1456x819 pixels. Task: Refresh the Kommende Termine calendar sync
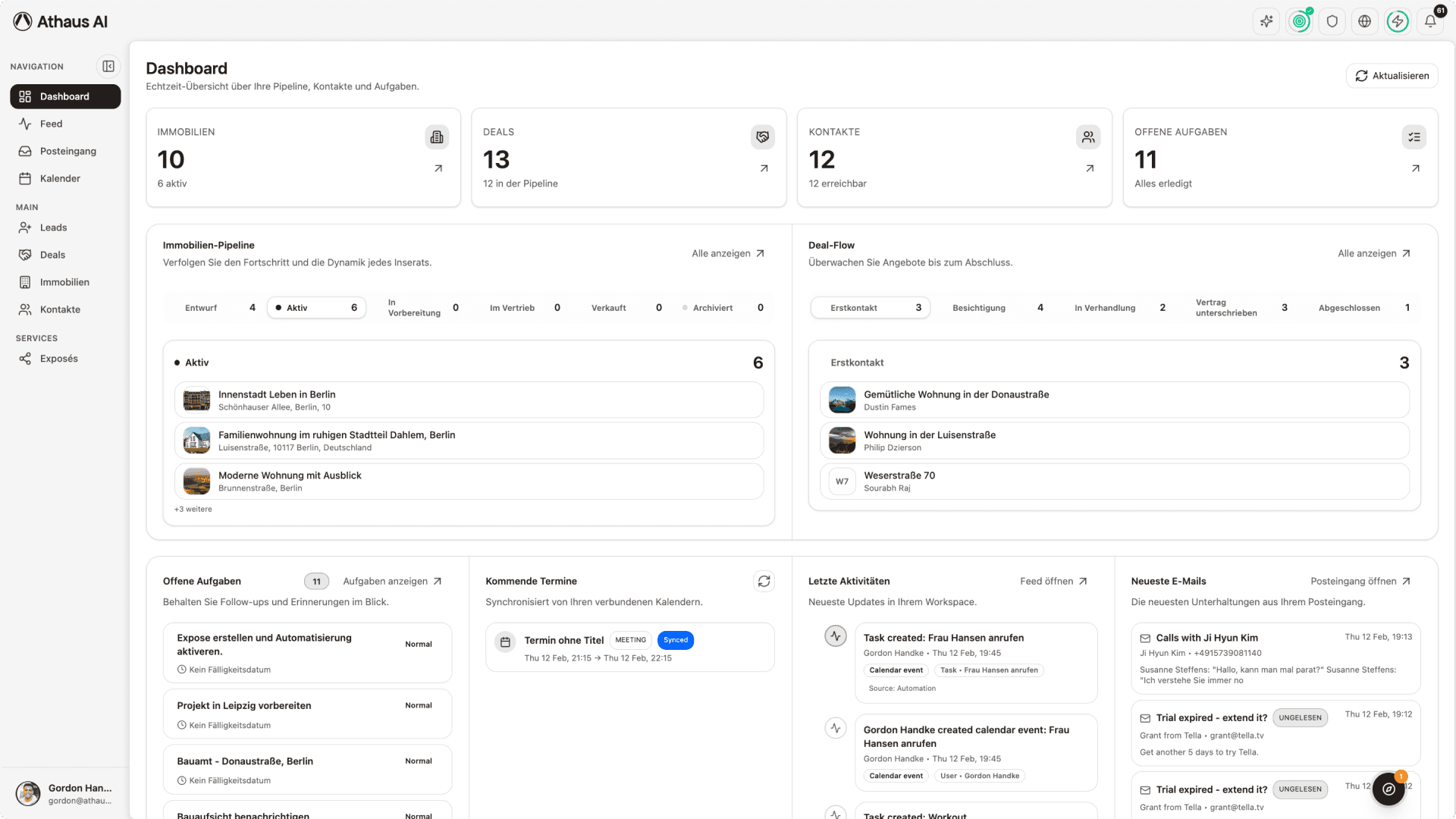(x=764, y=581)
